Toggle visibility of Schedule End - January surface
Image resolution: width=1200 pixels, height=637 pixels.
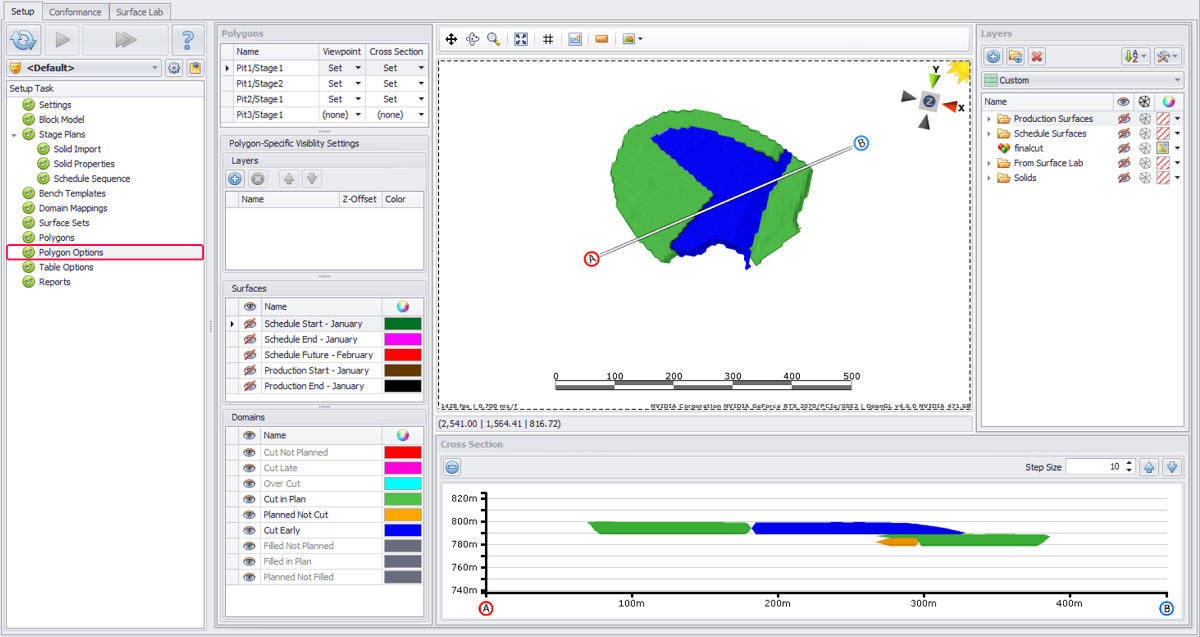[x=250, y=340]
